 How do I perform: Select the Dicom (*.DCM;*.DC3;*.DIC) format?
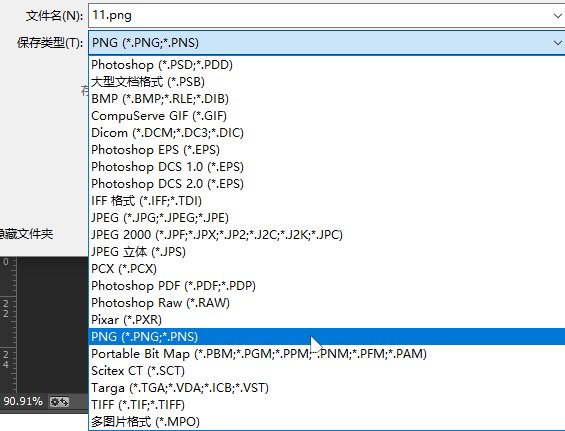tap(326, 133)
